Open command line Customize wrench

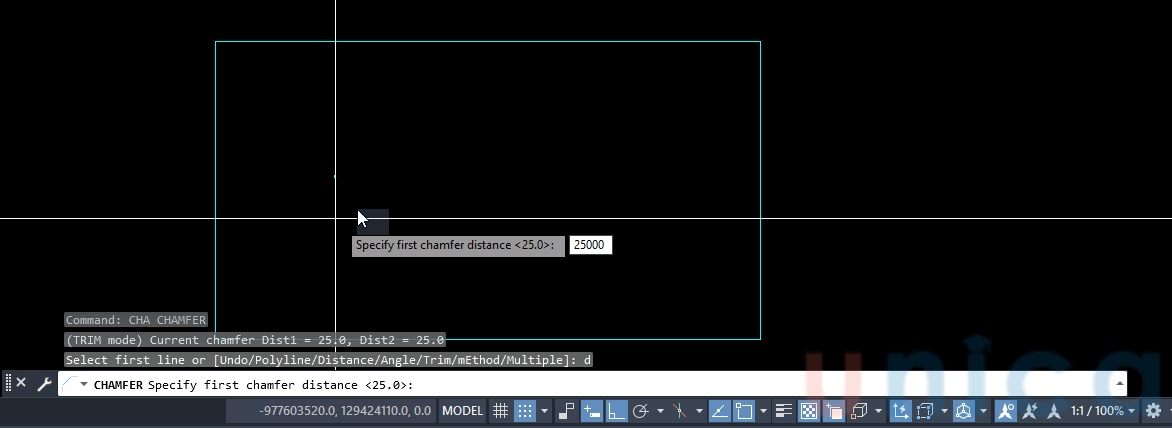pos(44,385)
